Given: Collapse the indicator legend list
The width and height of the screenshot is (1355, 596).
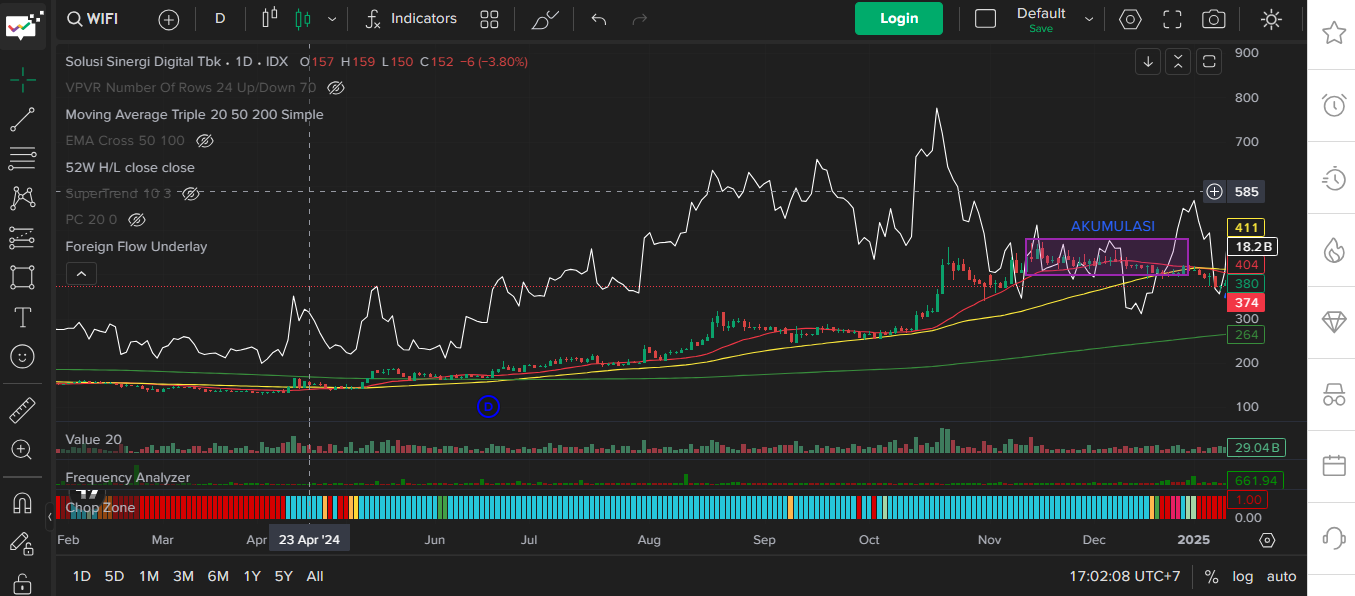Looking at the screenshot, I should pos(81,273).
